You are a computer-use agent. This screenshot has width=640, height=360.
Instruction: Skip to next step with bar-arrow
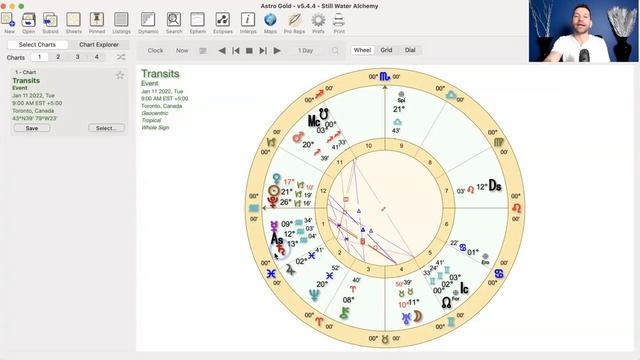pos(263,51)
